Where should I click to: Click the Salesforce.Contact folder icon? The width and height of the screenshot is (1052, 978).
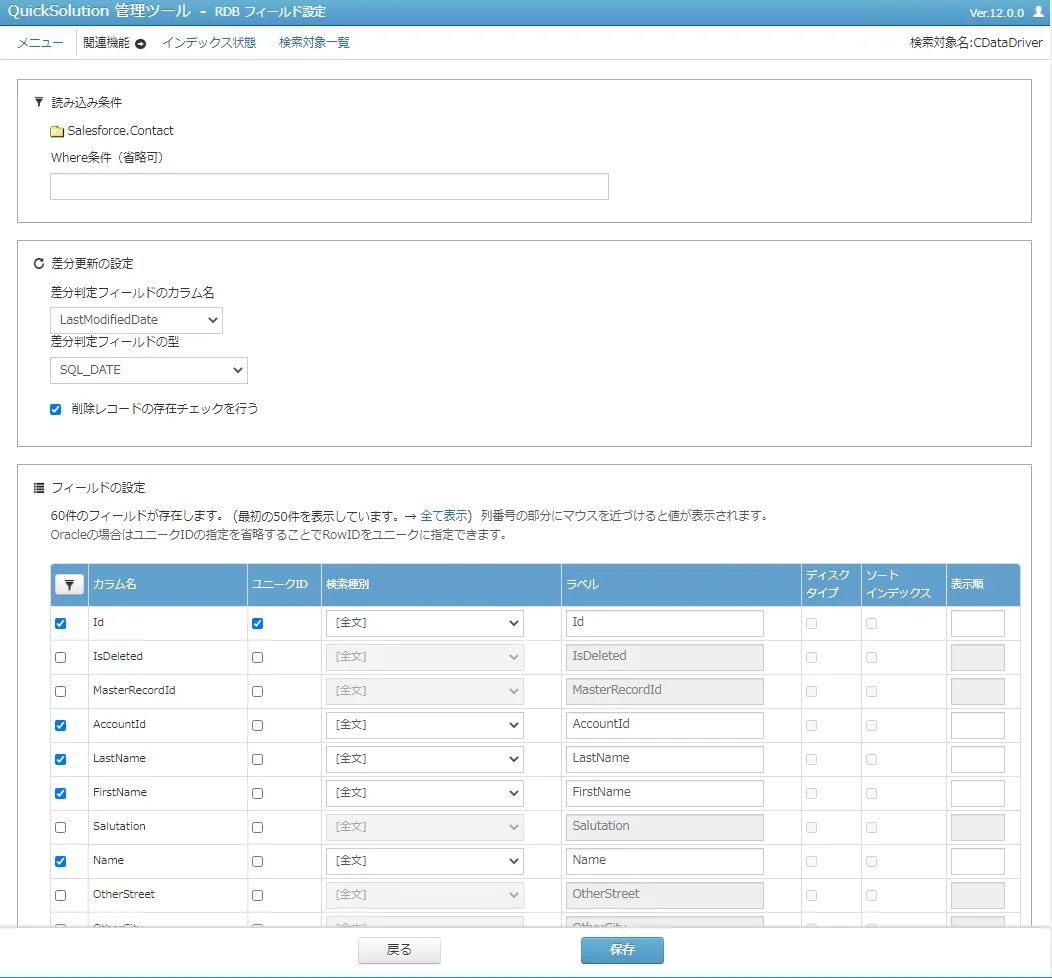[x=57, y=131]
